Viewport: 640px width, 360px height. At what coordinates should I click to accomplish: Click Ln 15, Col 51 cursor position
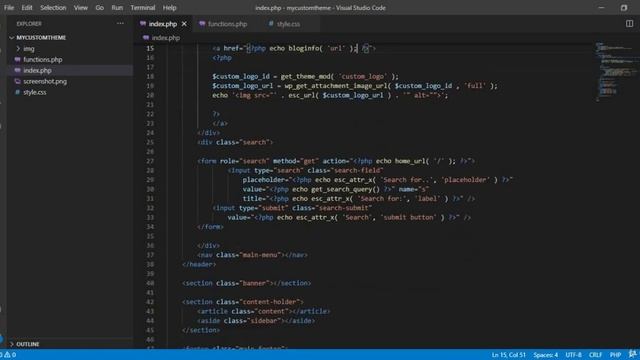[509, 355]
